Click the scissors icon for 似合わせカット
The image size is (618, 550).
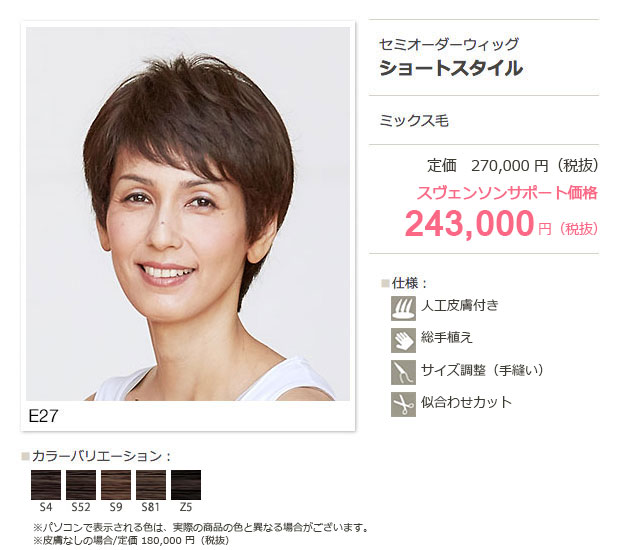(403, 405)
